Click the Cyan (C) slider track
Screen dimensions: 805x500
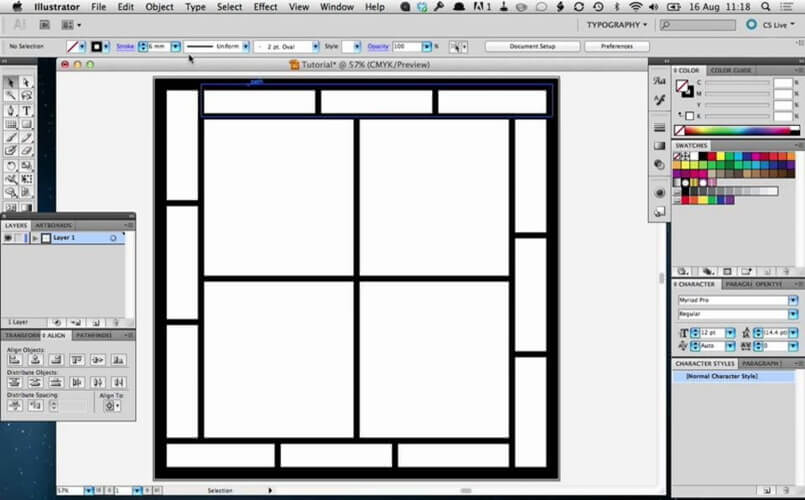[737, 82]
